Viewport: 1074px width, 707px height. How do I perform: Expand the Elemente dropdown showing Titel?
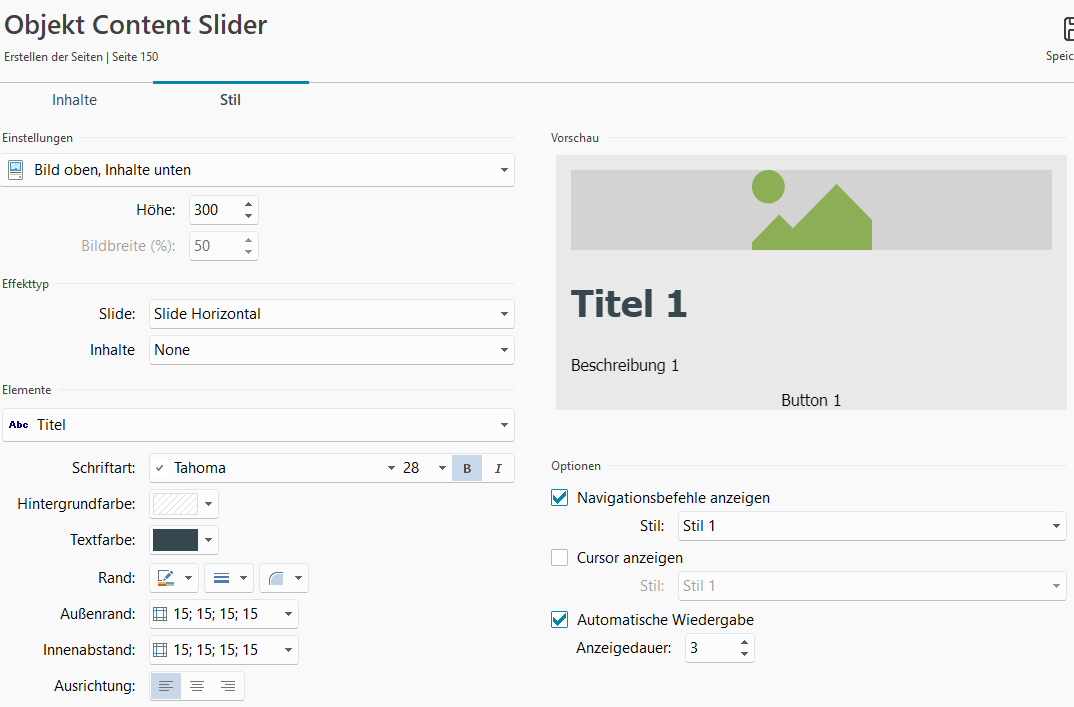point(258,425)
